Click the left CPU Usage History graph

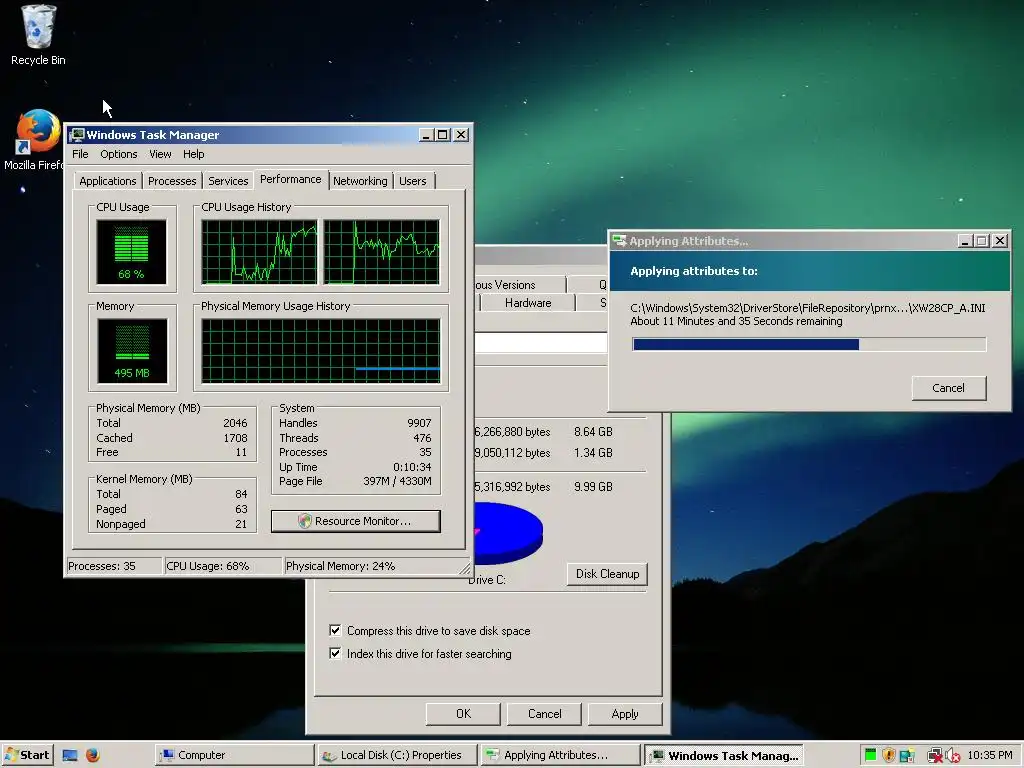click(259, 252)
